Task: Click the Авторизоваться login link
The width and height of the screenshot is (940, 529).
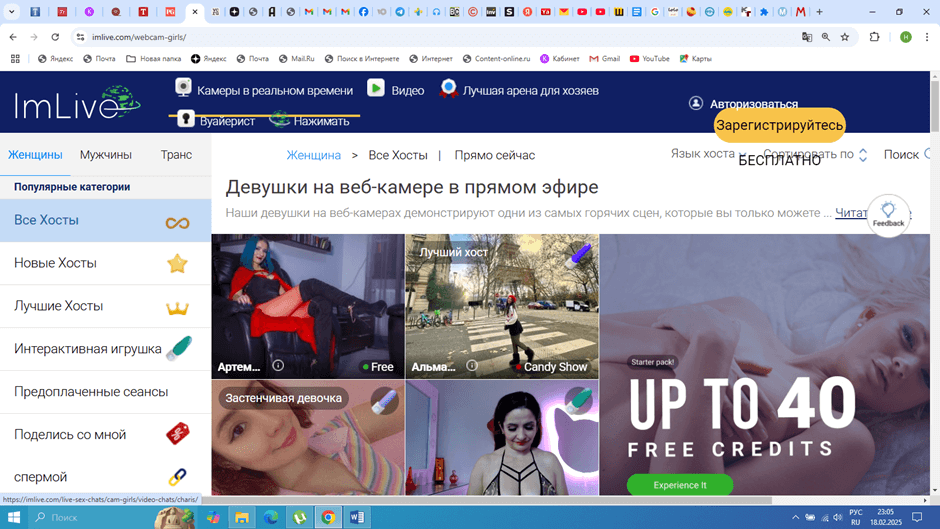Action: coord(753,104)
